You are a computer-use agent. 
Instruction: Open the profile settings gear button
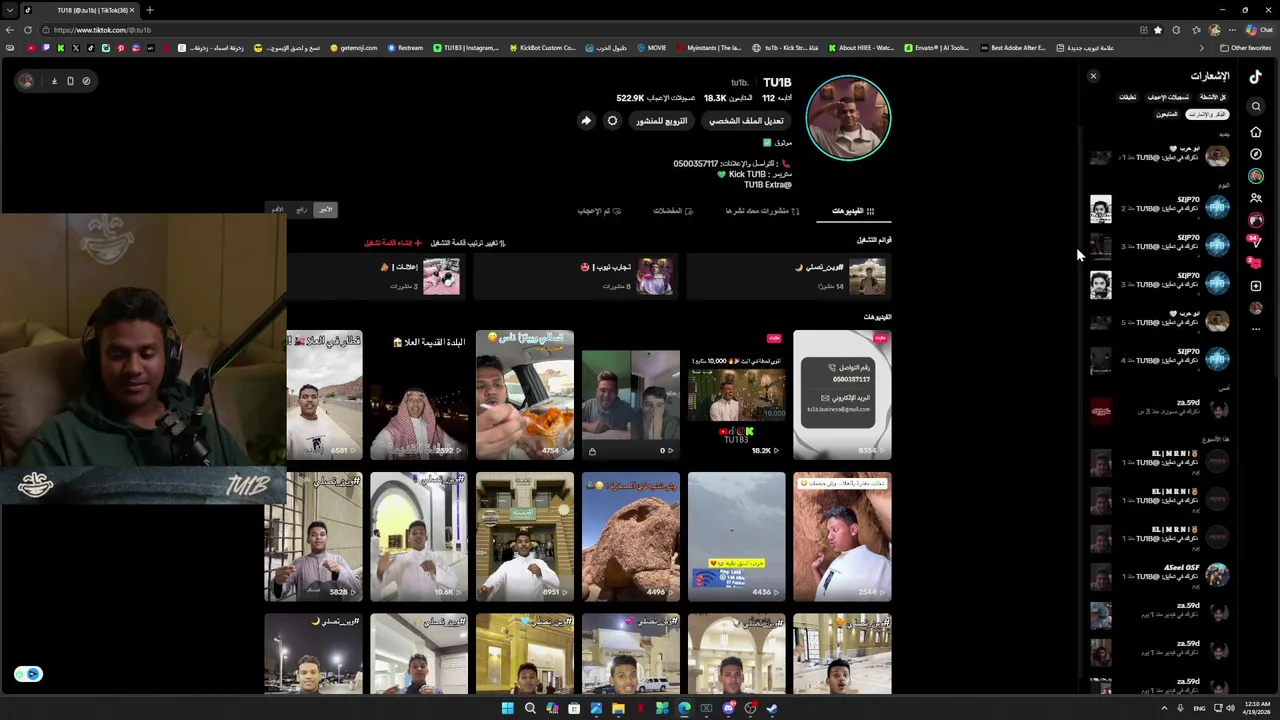pos(612,121)
